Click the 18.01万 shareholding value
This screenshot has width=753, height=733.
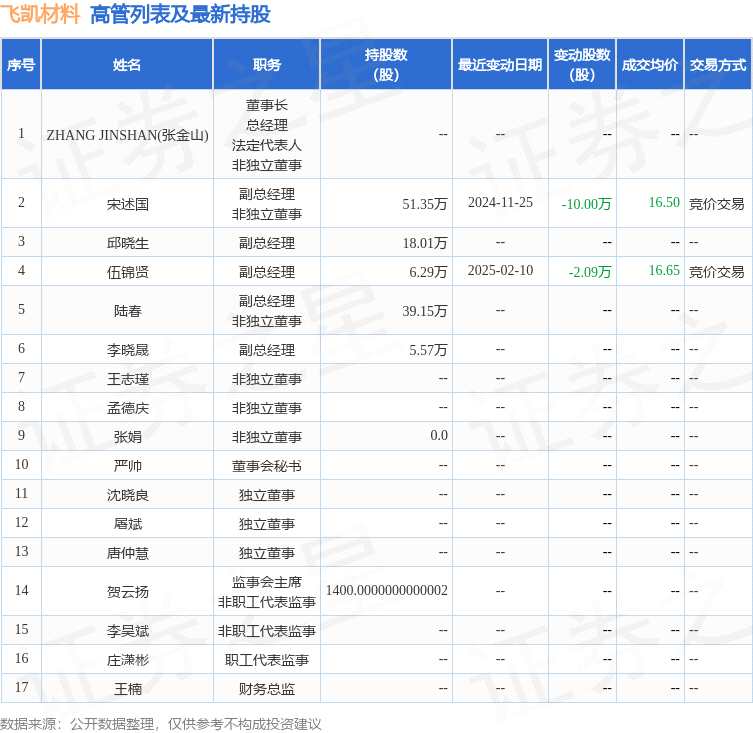click(425, 243)
